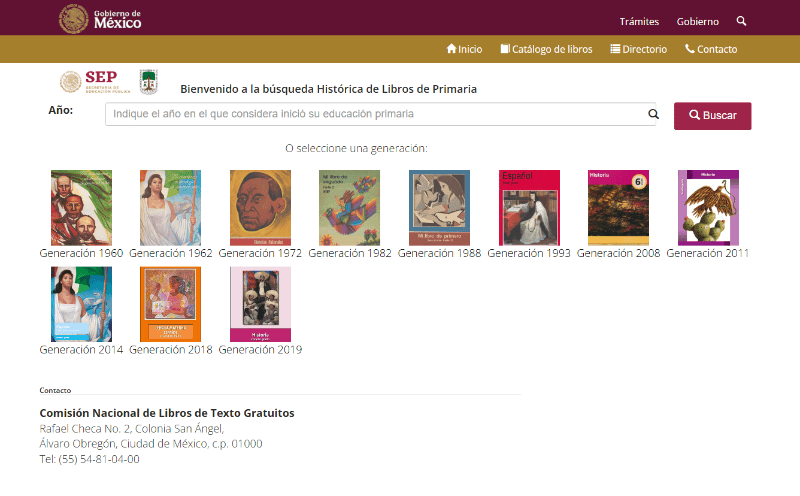
Task: Open Gobierno in the top header
Action: point(697,21)
